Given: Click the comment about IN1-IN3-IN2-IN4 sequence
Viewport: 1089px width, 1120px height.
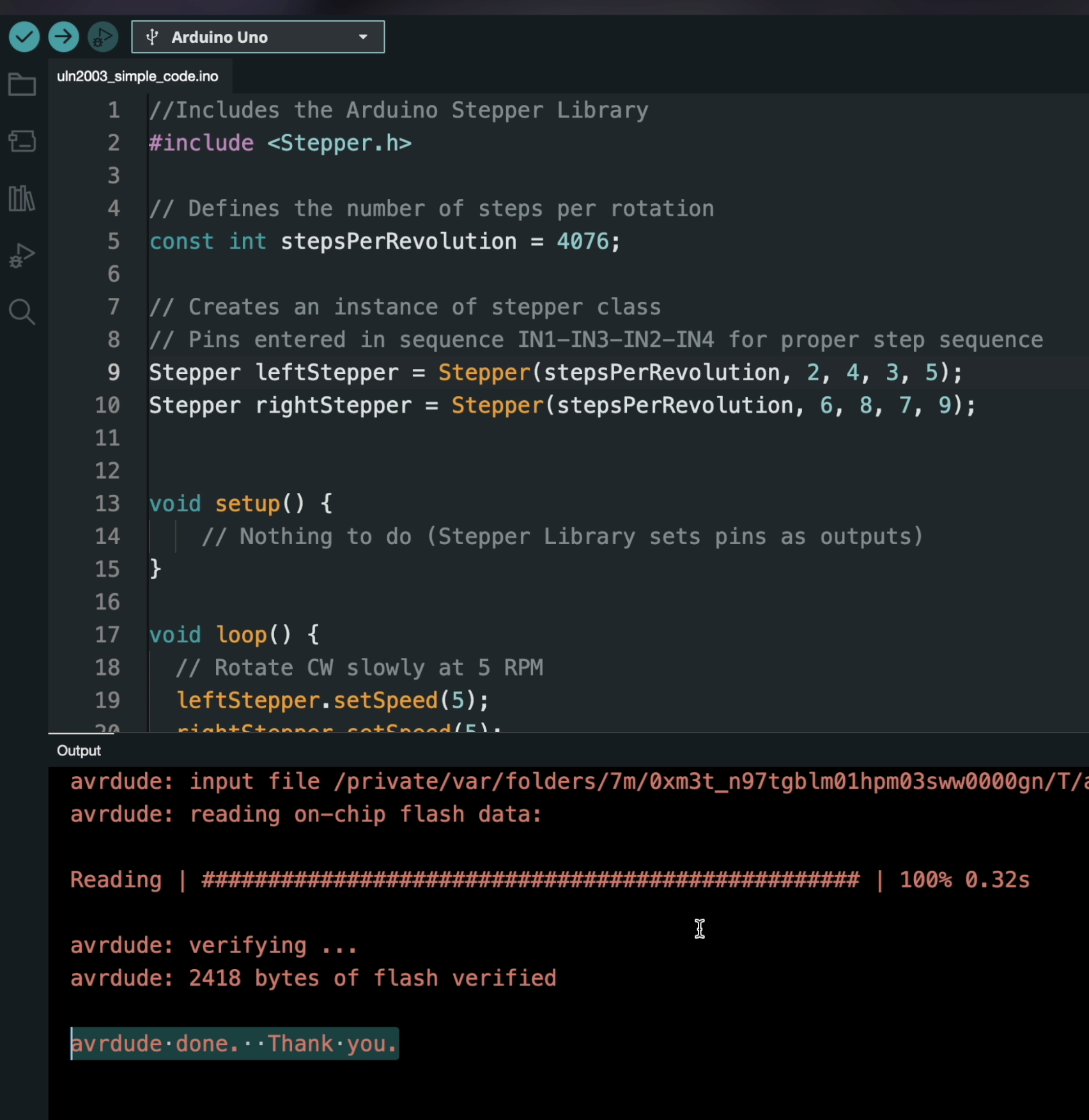Looking at the screenshot, I should pyautogui.click(x=596, y=339).
